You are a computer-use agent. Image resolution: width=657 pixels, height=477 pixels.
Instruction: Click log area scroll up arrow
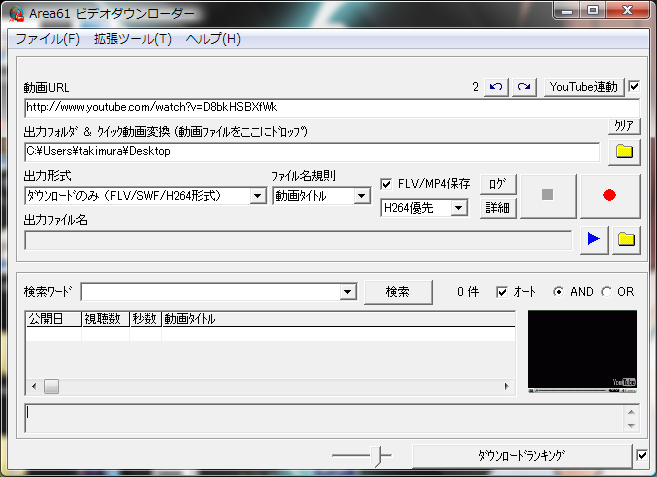click(631, 412)
